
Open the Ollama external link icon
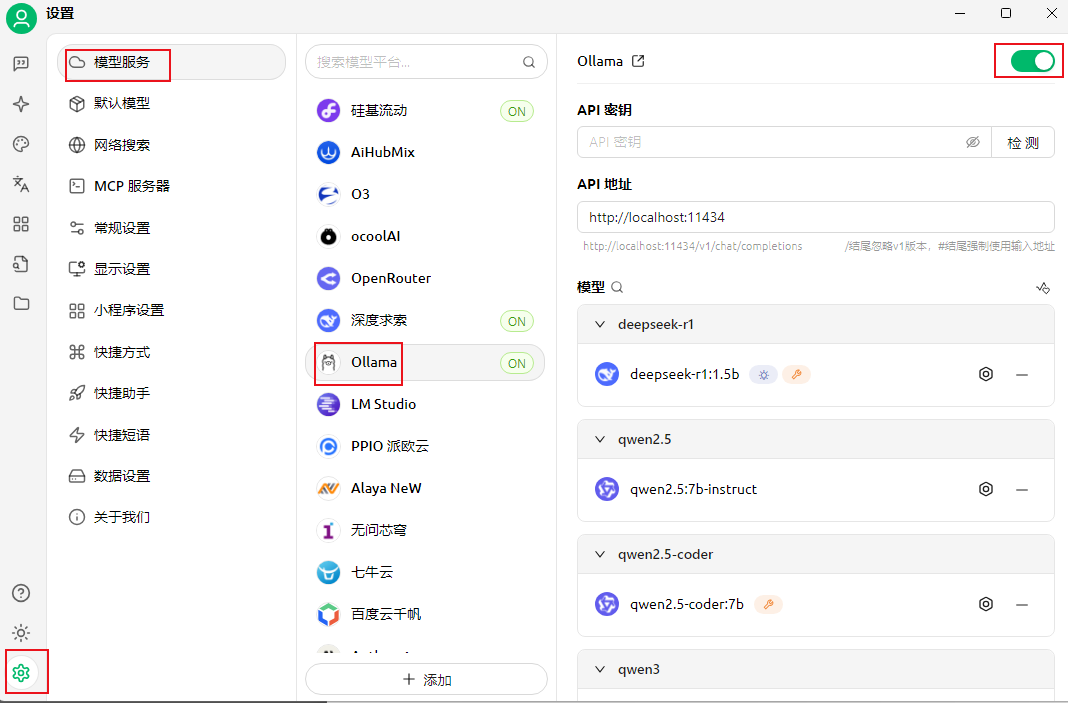coord(638,61)
